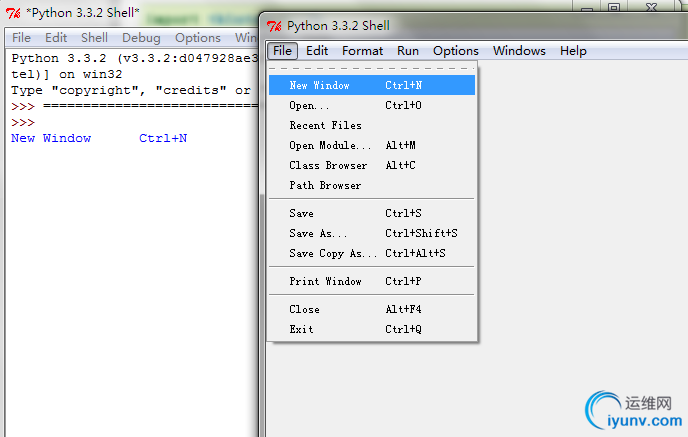The image size is (688, 437).
Task: Choose Save from the File menu
Action: (x=372, y=213)
